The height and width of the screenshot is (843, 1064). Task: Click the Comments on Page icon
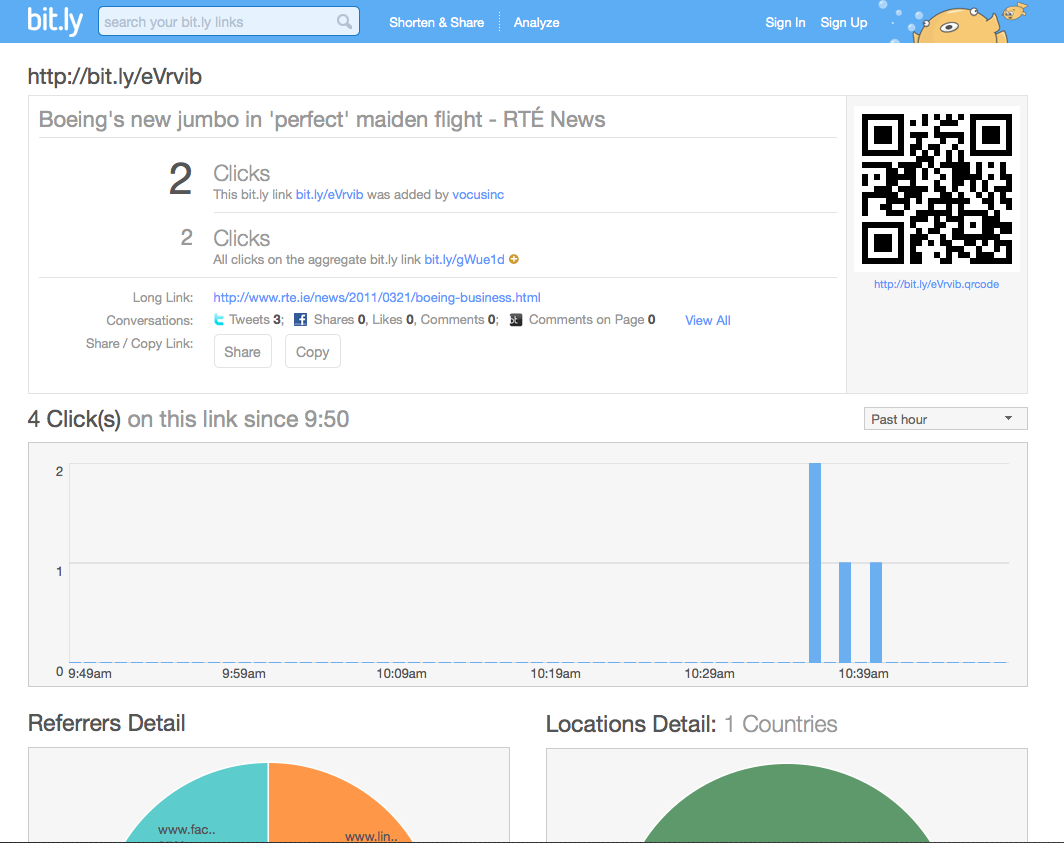coord(516,320)
